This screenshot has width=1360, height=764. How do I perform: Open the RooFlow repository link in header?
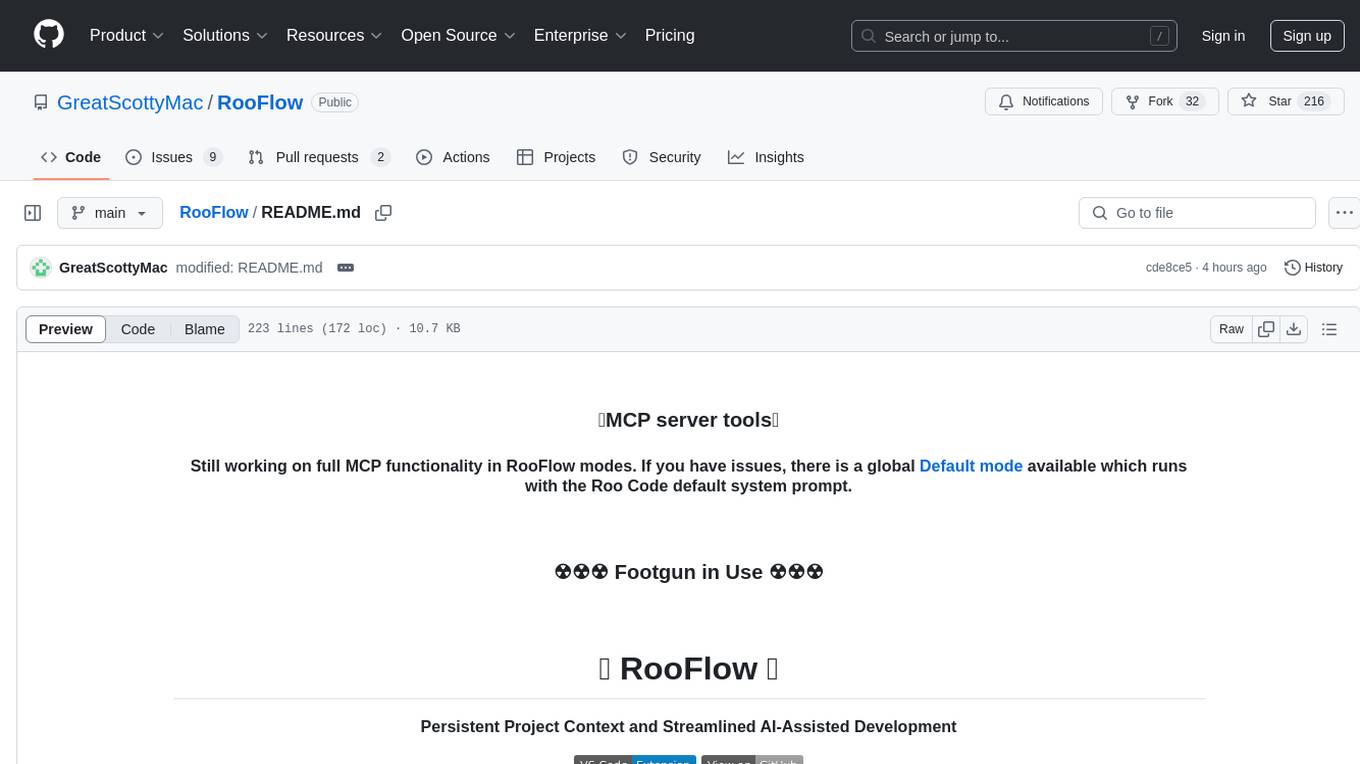(260, 102)
